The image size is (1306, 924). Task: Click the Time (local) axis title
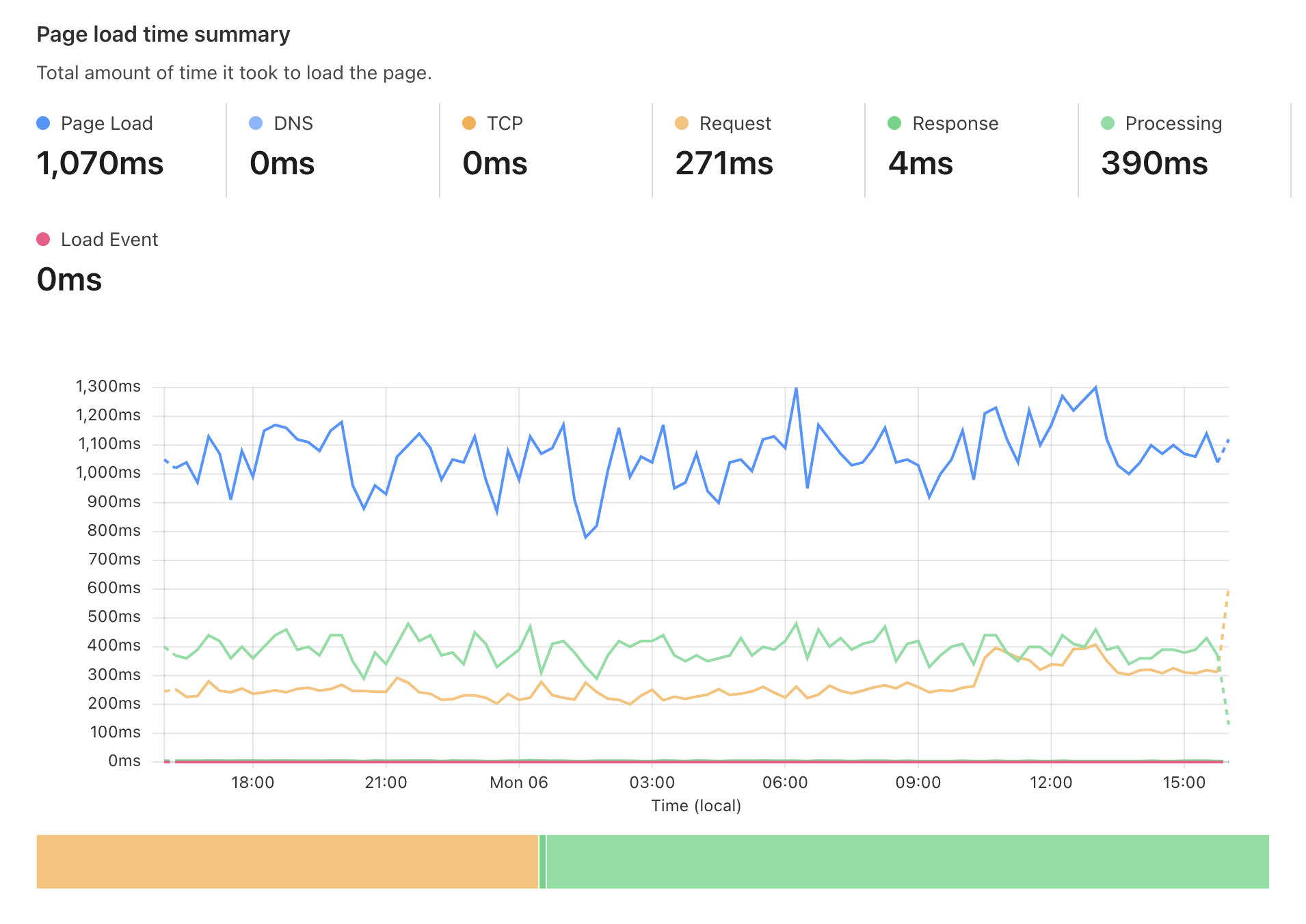coord(695,806)
